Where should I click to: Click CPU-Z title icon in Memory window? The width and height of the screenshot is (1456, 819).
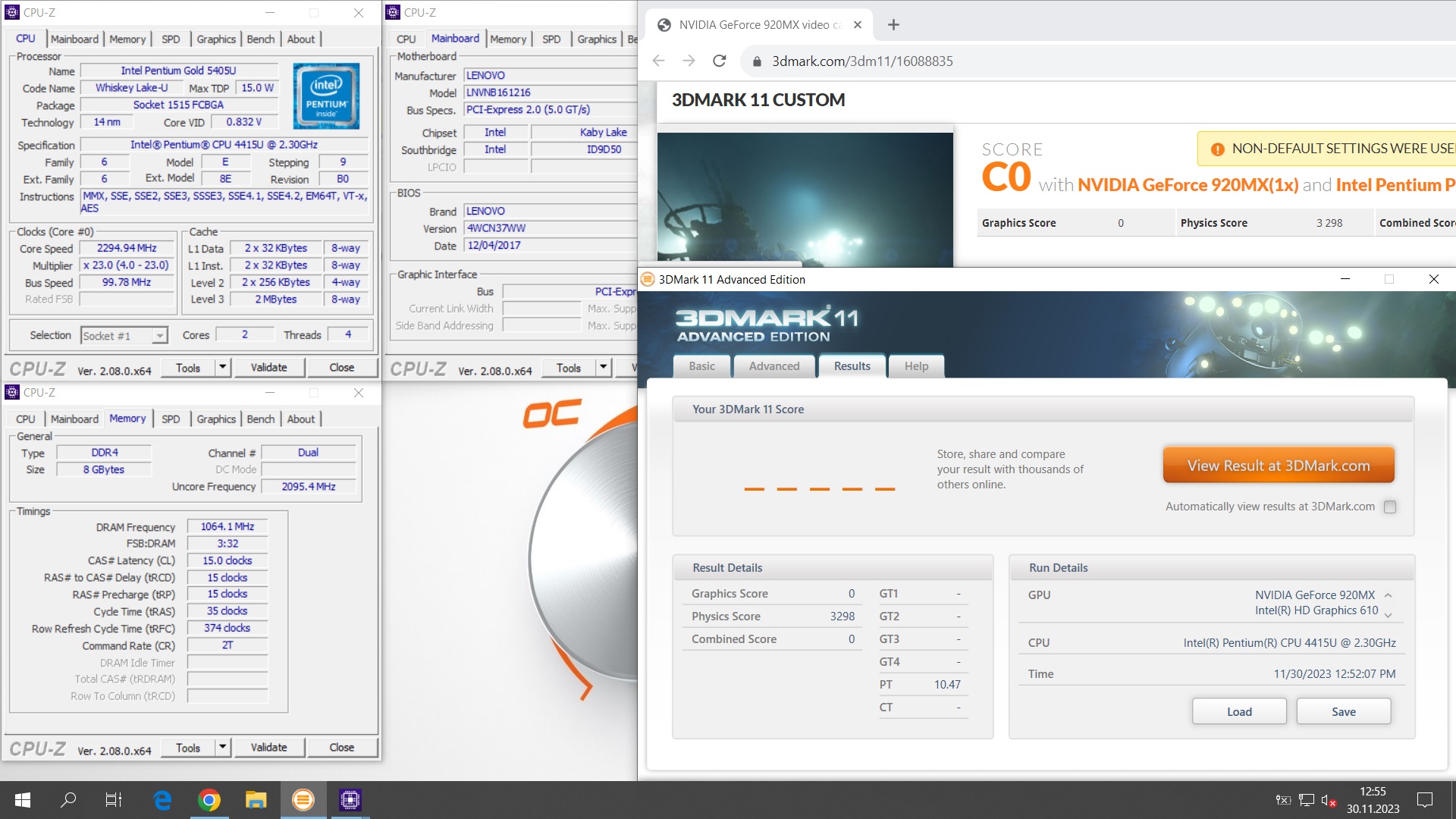click(12, 392)
